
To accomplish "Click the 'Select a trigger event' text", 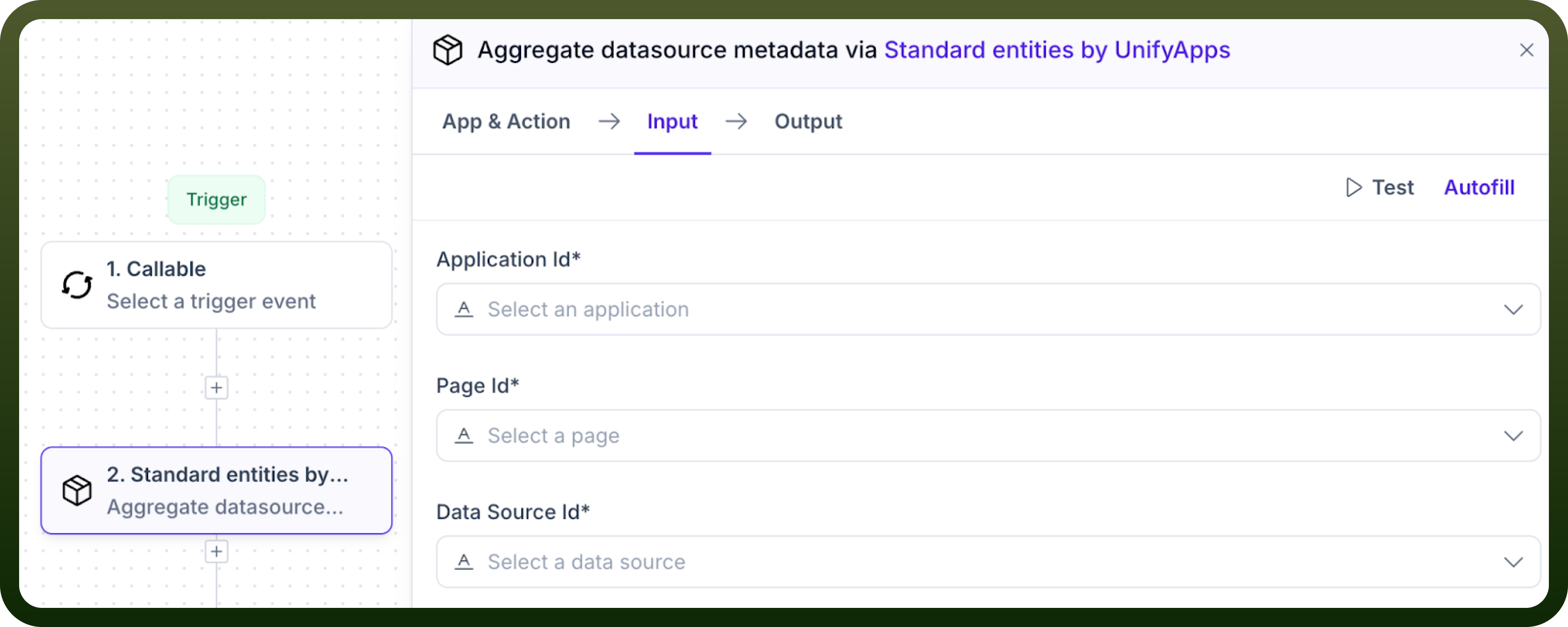I will click(x=211, y=302).
